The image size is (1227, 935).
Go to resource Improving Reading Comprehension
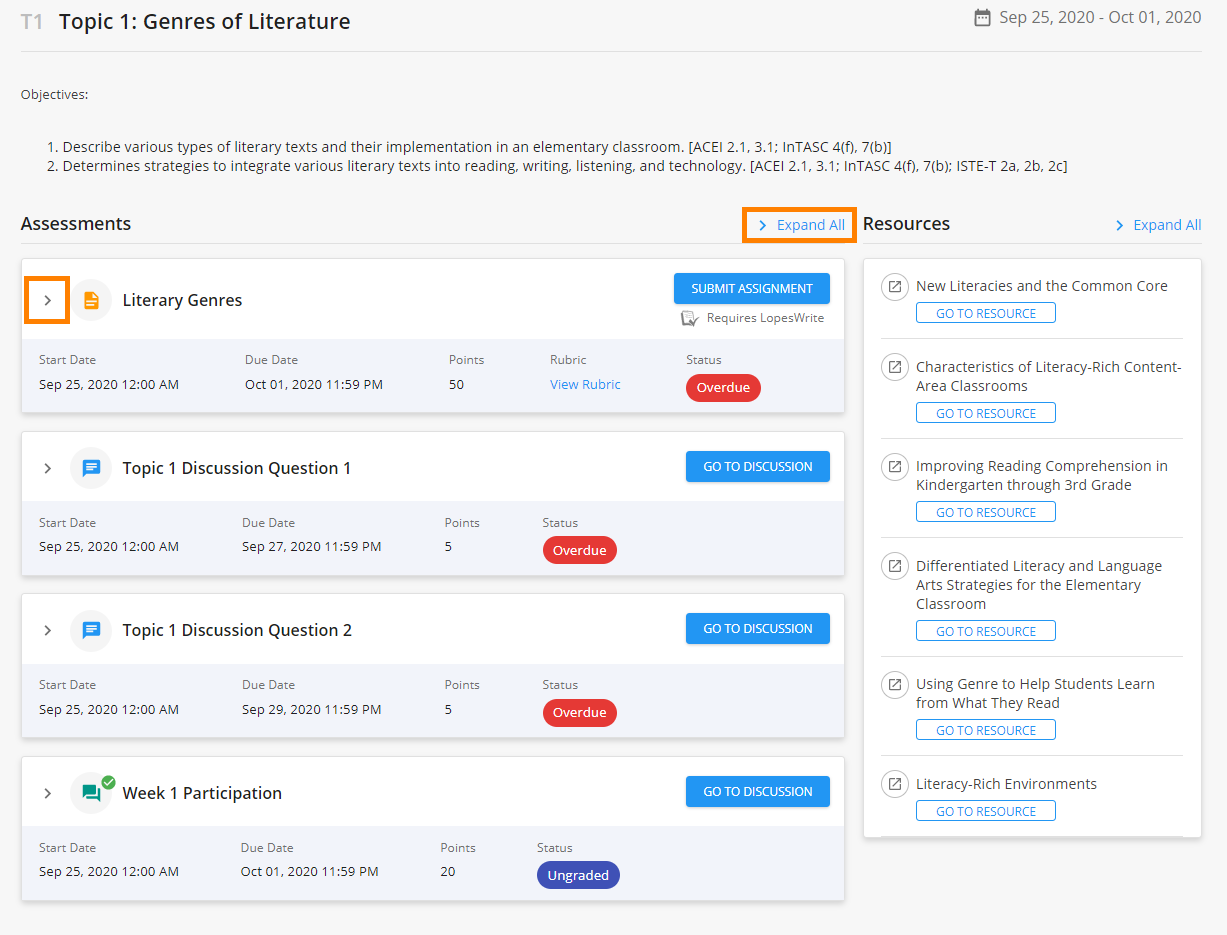tap(986, 512)
